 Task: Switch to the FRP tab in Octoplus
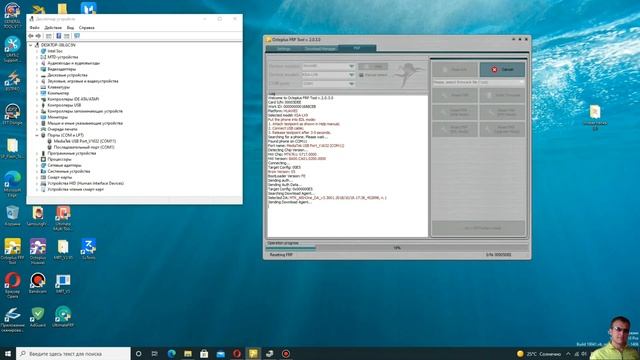[357, 49]
